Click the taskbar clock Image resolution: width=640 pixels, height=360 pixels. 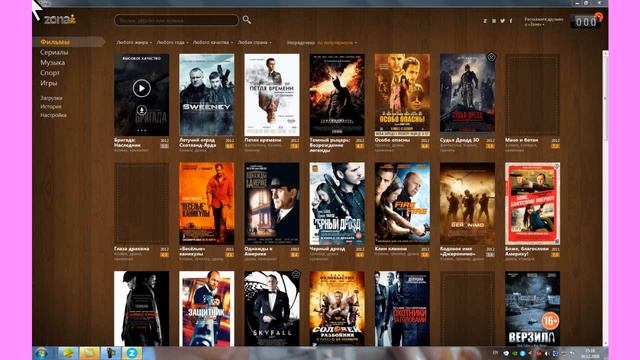[x=590, y=353]
